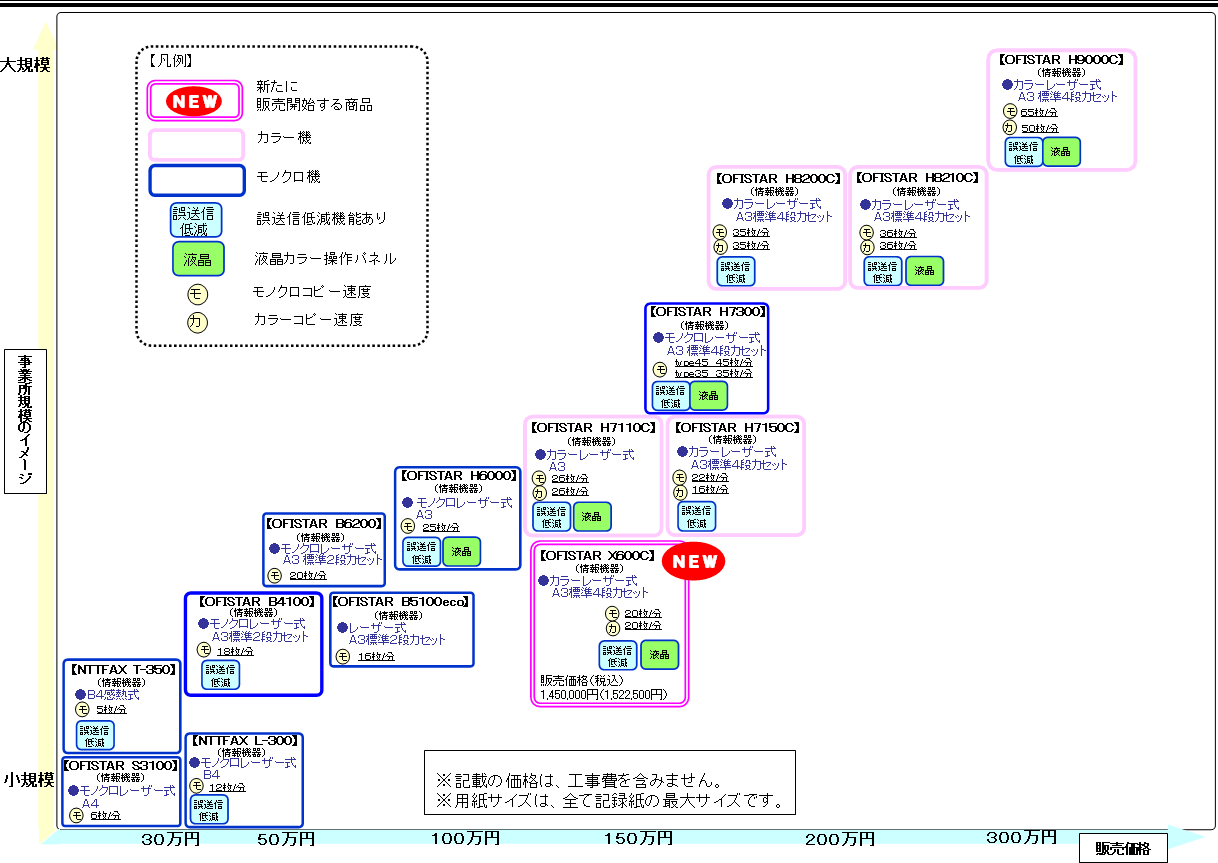
Task: Click the 18枚/分 speed on OFISTAR B4100
Action: click(236, 652)
